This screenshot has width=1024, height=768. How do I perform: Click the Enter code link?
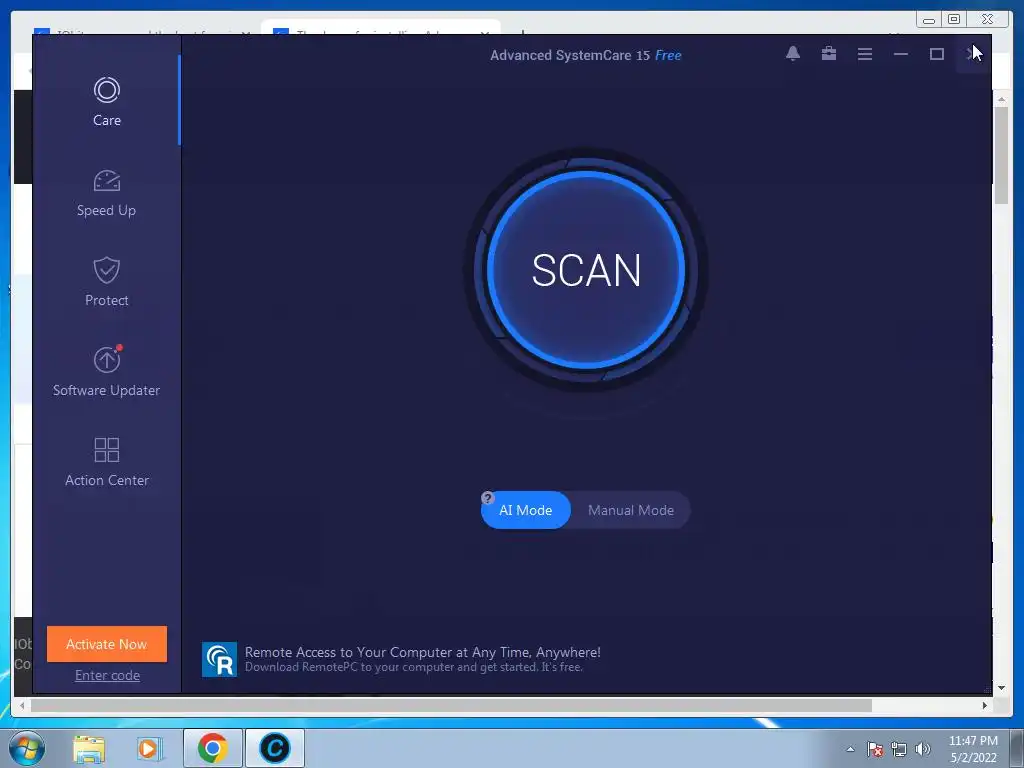coord(107,675)
